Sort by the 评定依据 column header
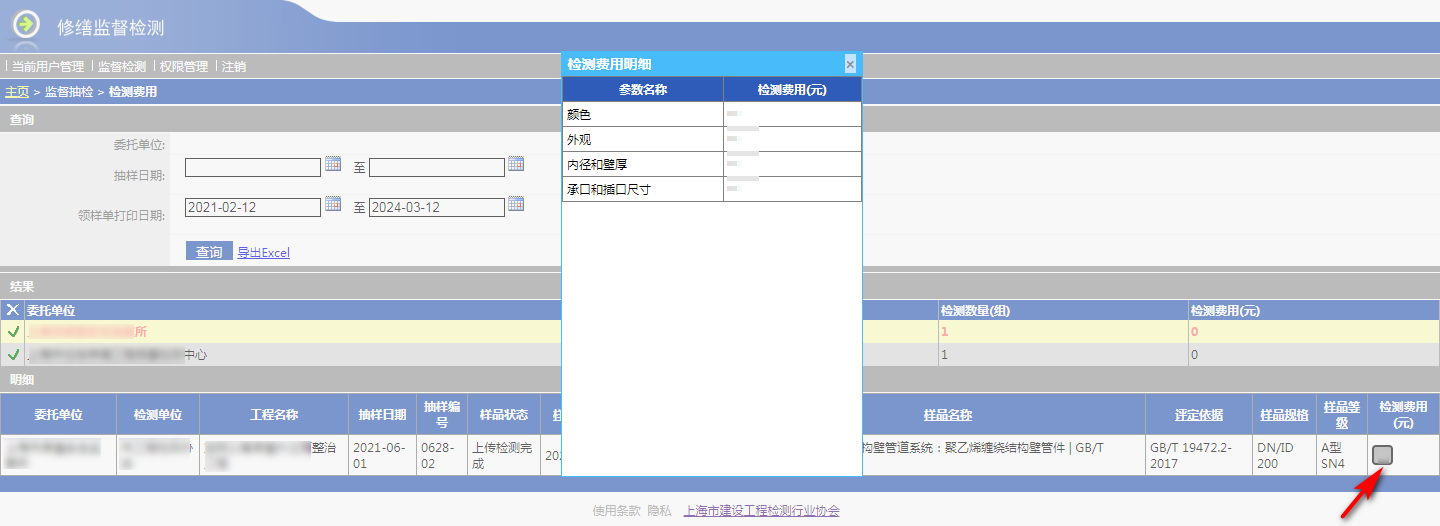 click(x=1198, y=415)
